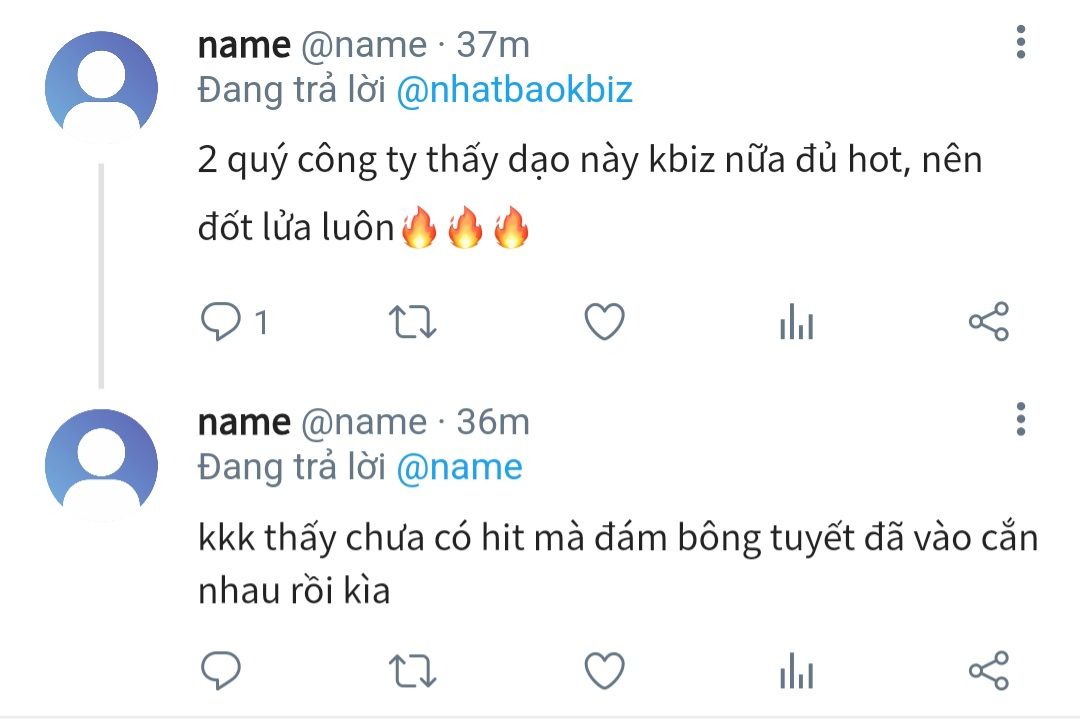Reply to the 36m tweet
This screenshot has width=1080, height=726.
[x=220, y=670]
